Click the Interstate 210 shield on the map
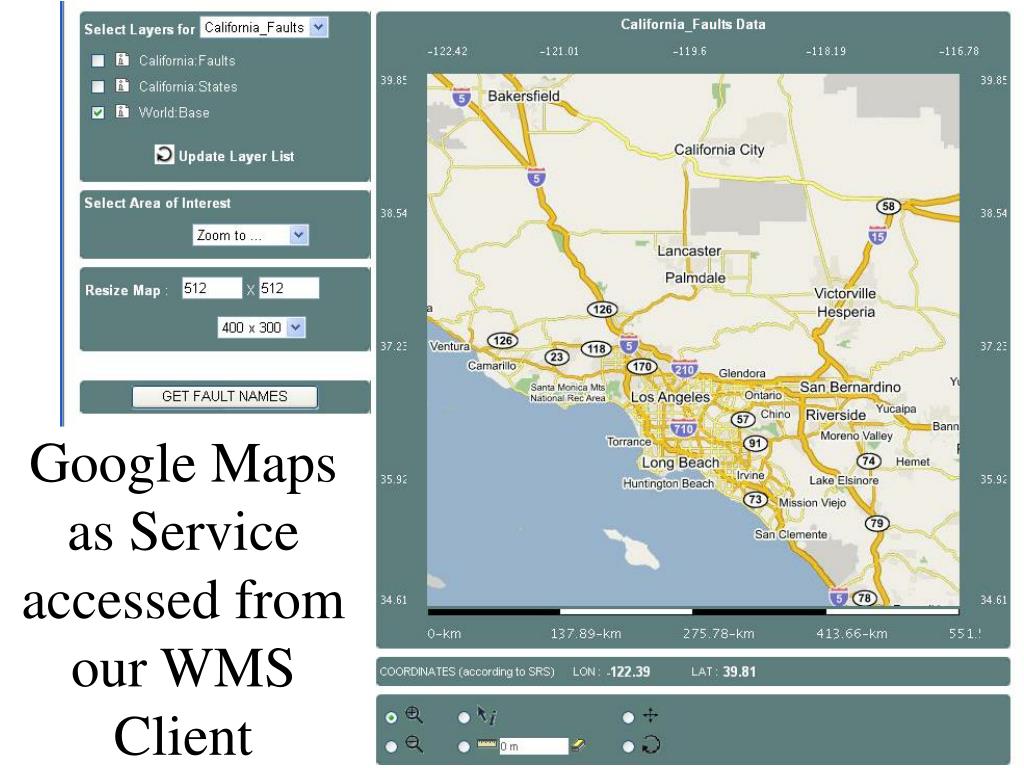 click(x=684, y=369)
